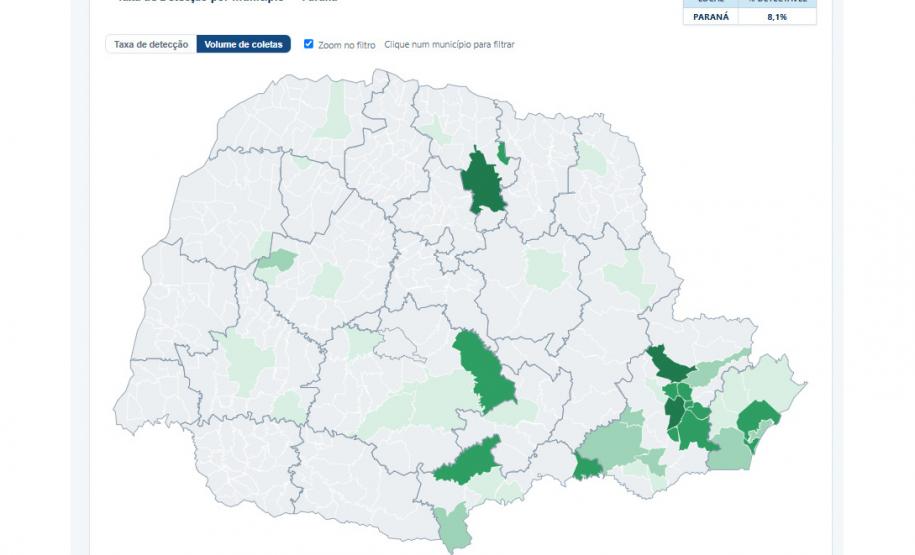Click the 'Zoom no filtro' label

[x=347, y=45]
